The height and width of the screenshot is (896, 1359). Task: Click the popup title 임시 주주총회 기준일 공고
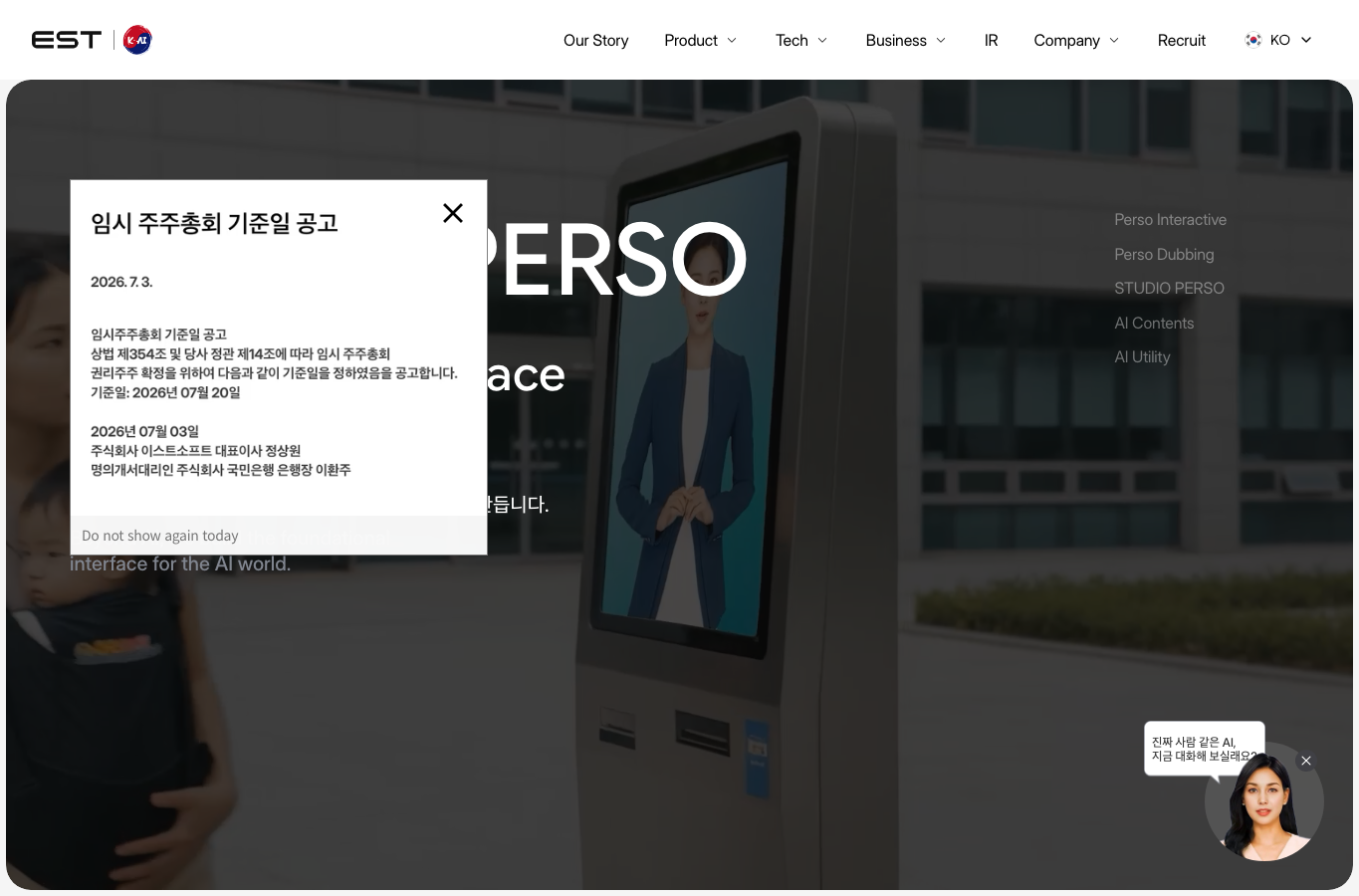point(214,223)
